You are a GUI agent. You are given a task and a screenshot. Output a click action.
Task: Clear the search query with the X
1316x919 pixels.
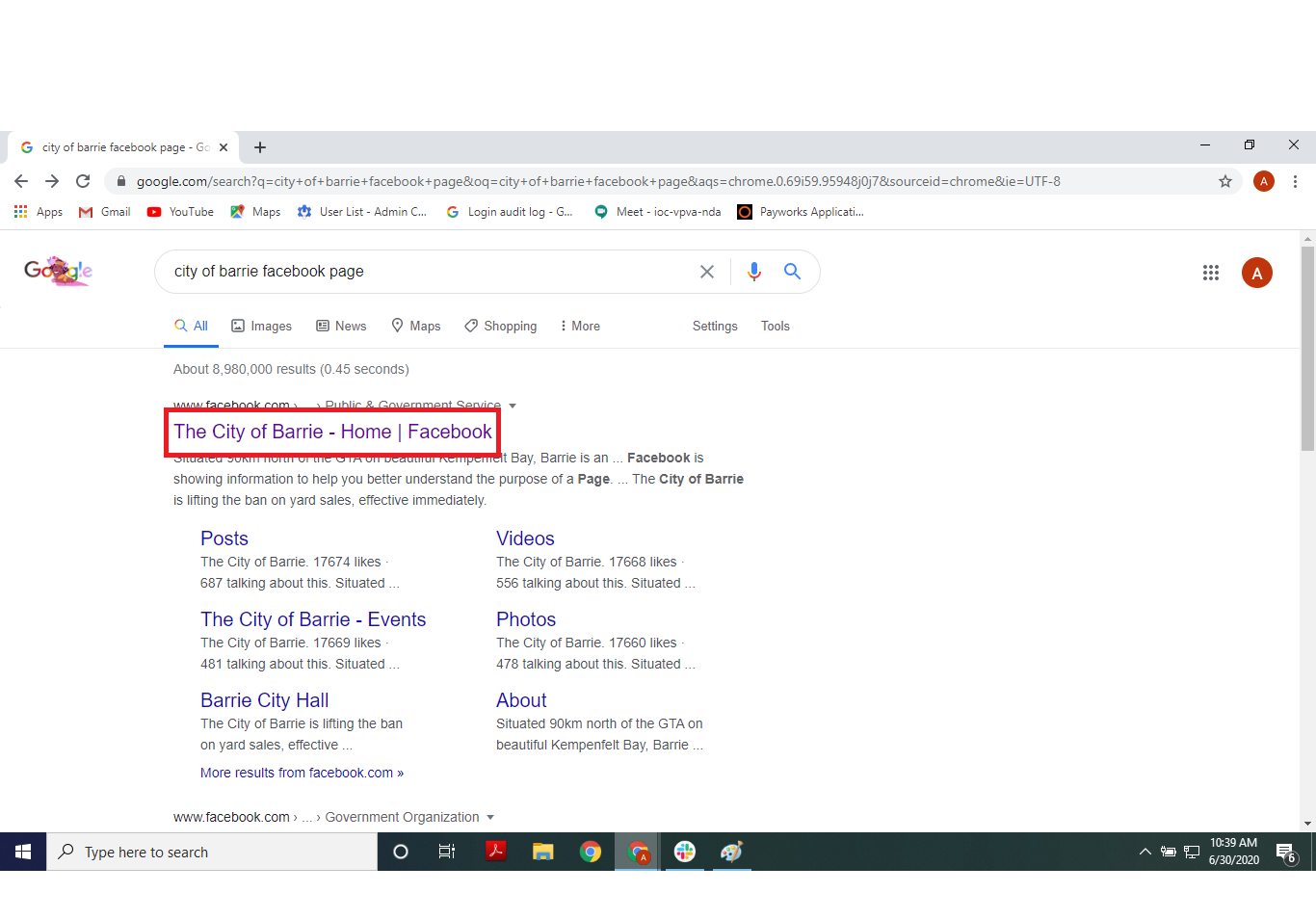tap(707, 272)
